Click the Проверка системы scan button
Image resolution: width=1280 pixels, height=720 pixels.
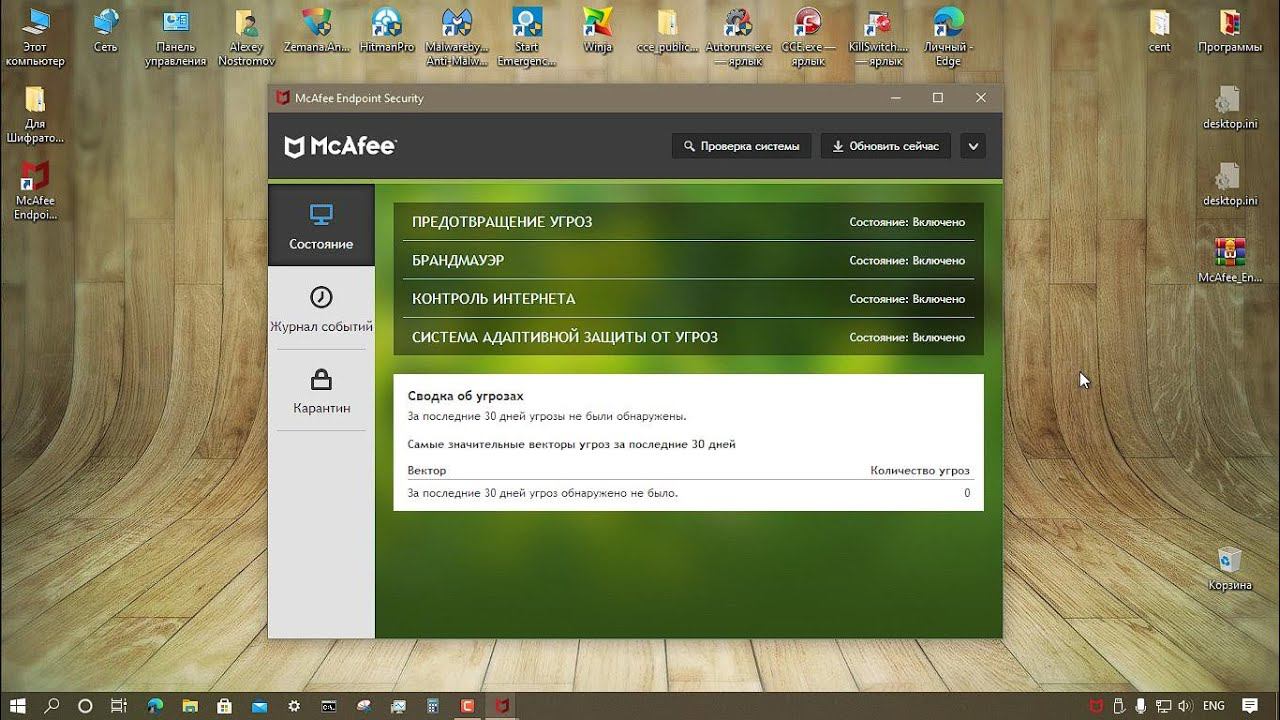pos(742,146)
